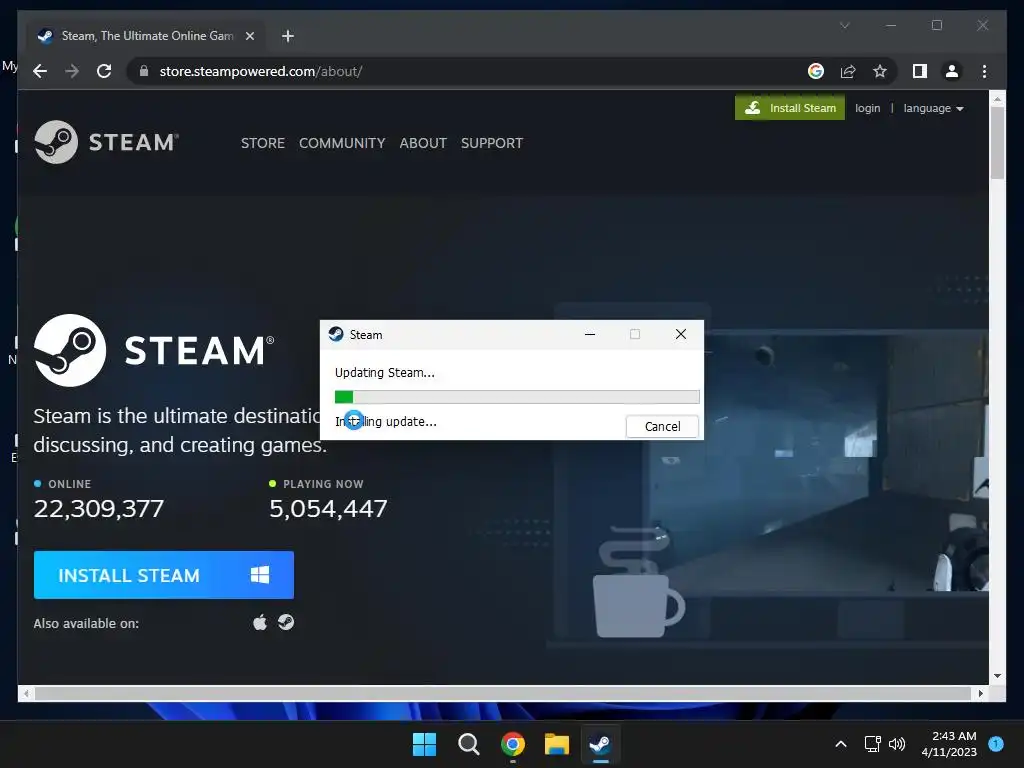Click the Steam logo in header
The height and width of the screenshot is (768, 1024).
[106, 142]
